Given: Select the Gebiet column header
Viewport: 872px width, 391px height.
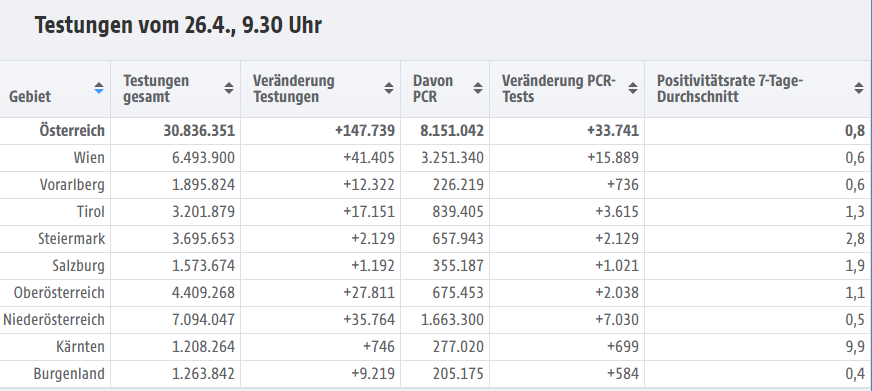Looking at the screenshot, I should tap(30, 97).
